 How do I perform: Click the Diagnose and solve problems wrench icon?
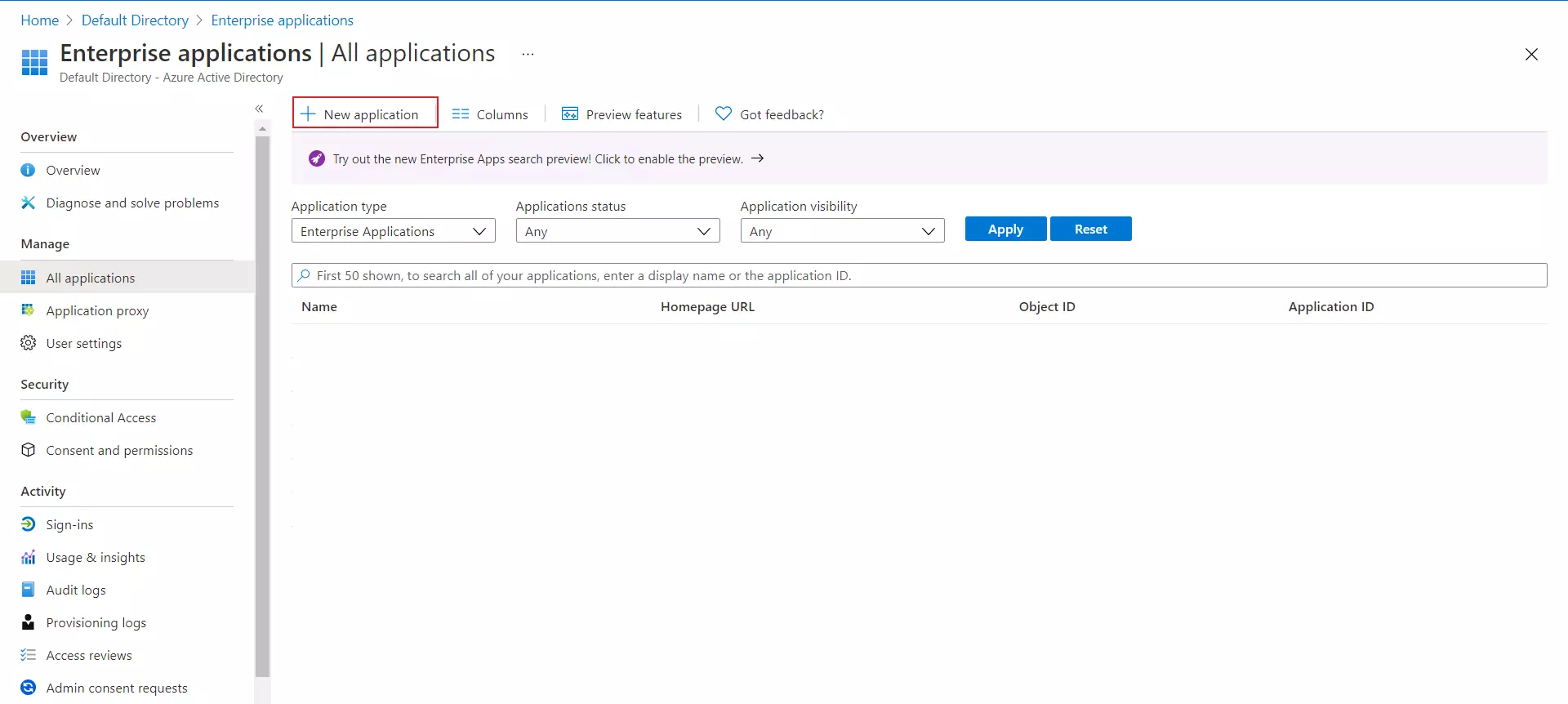tap(28, 203)
